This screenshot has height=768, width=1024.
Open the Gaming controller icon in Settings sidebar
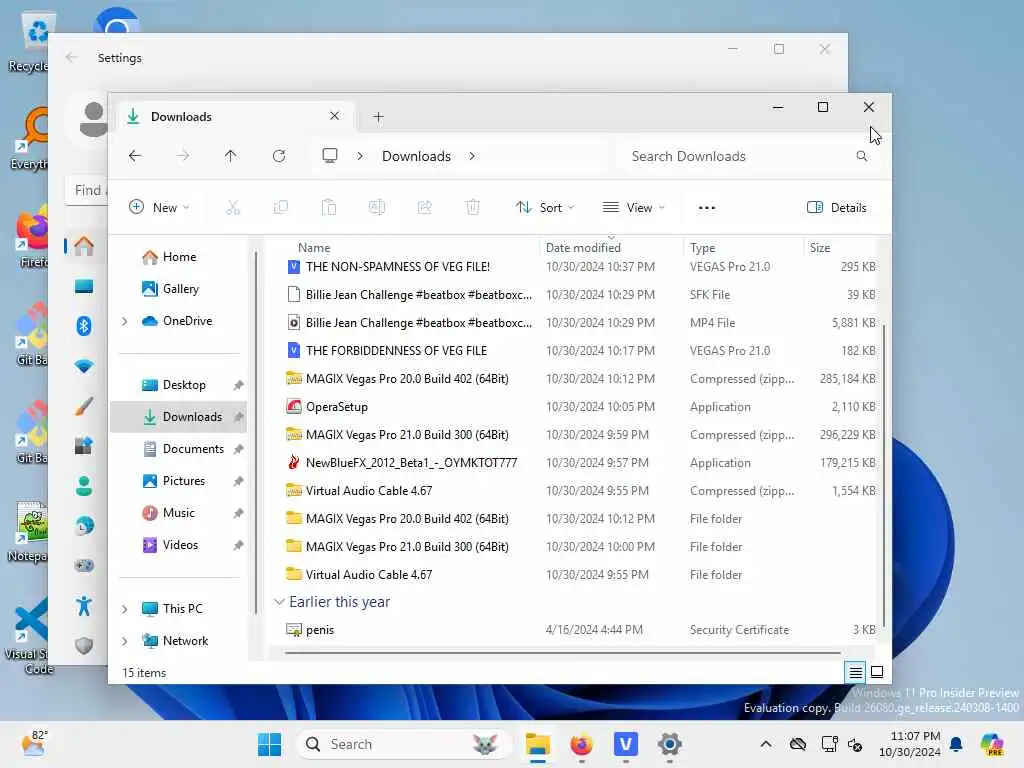point(84,566)
